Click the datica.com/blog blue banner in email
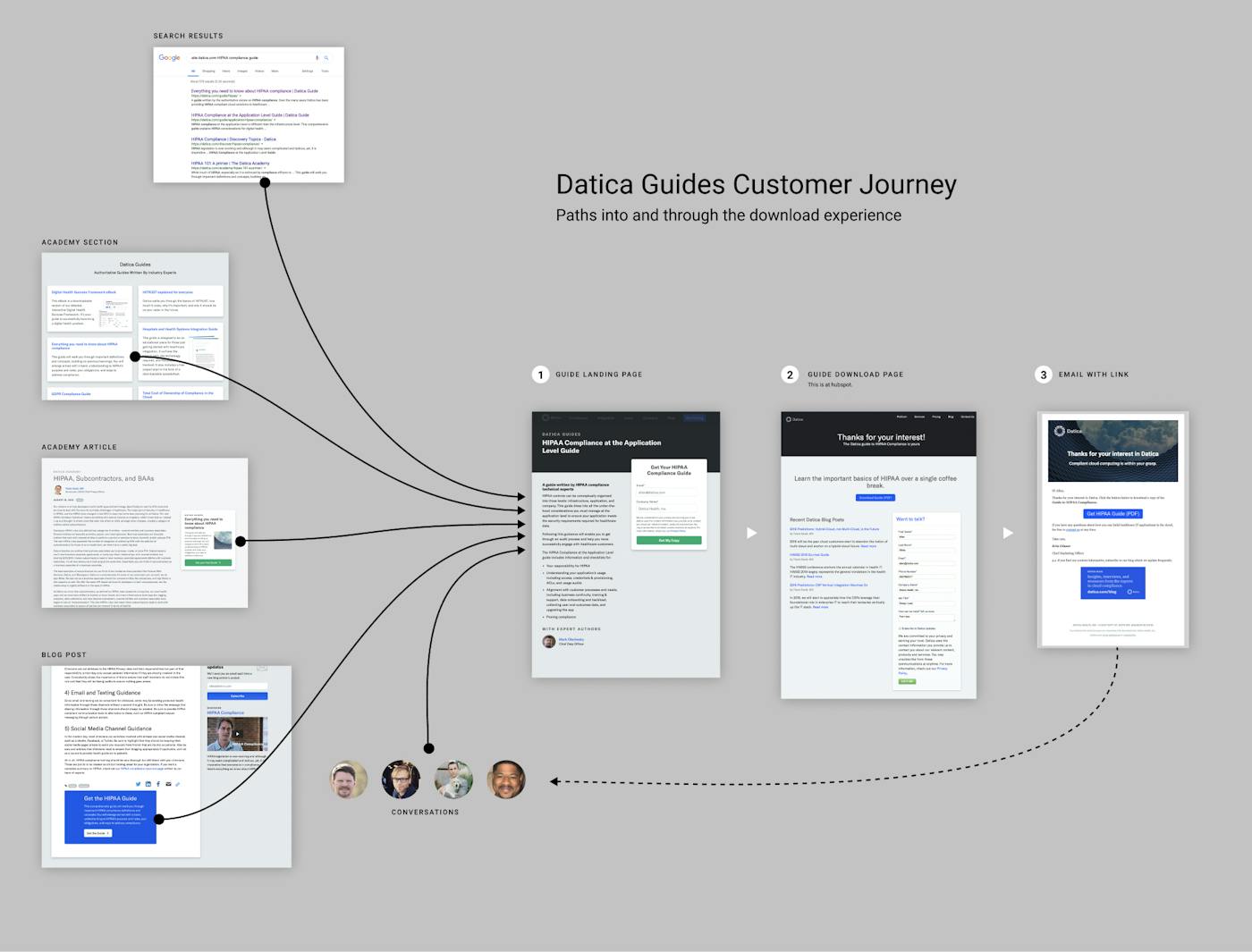 coord(1113,583)
